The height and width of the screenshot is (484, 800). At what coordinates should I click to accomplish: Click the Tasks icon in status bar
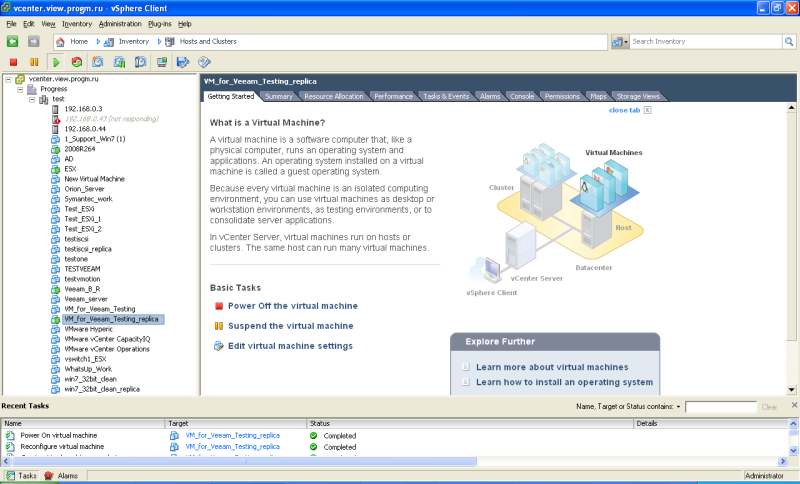pyautogui.click(x=10, y=475)
